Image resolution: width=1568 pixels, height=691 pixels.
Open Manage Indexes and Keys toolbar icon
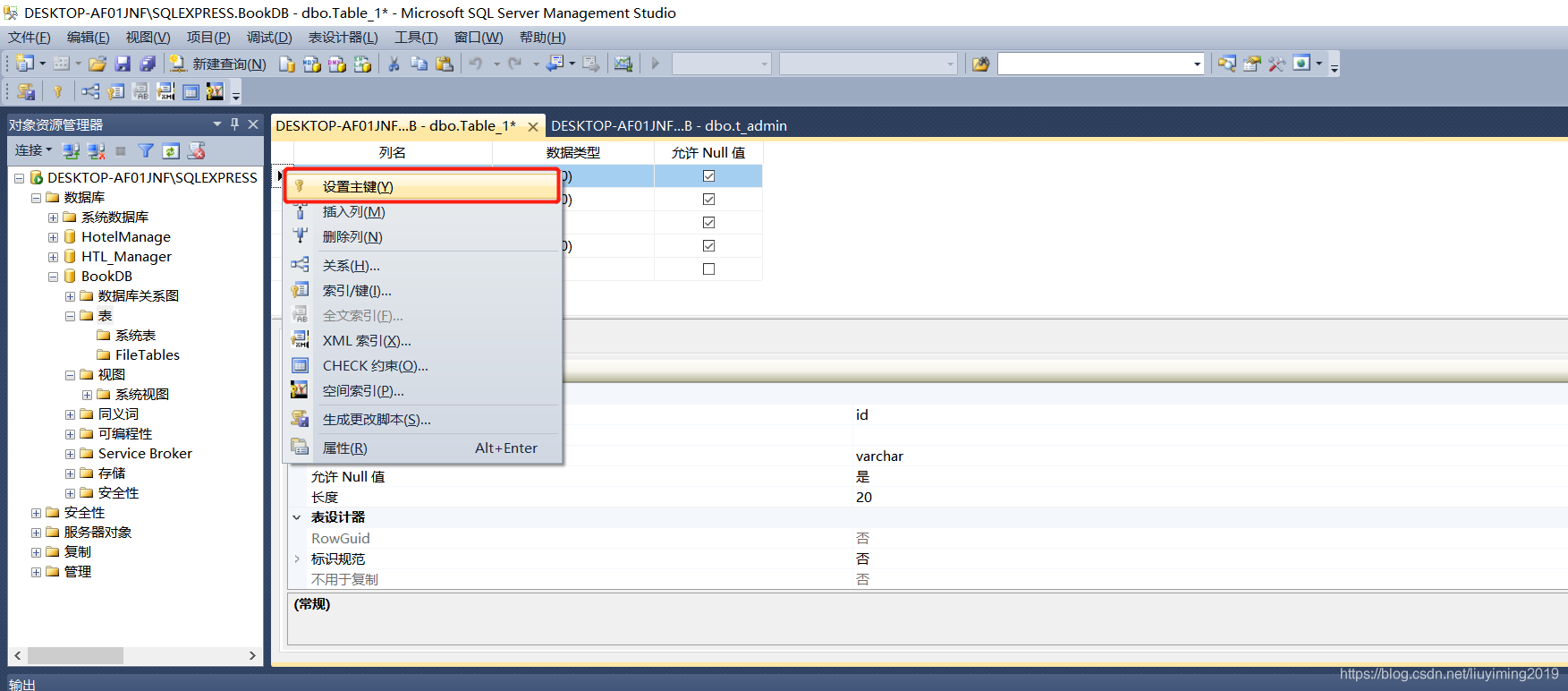point(115,91)
